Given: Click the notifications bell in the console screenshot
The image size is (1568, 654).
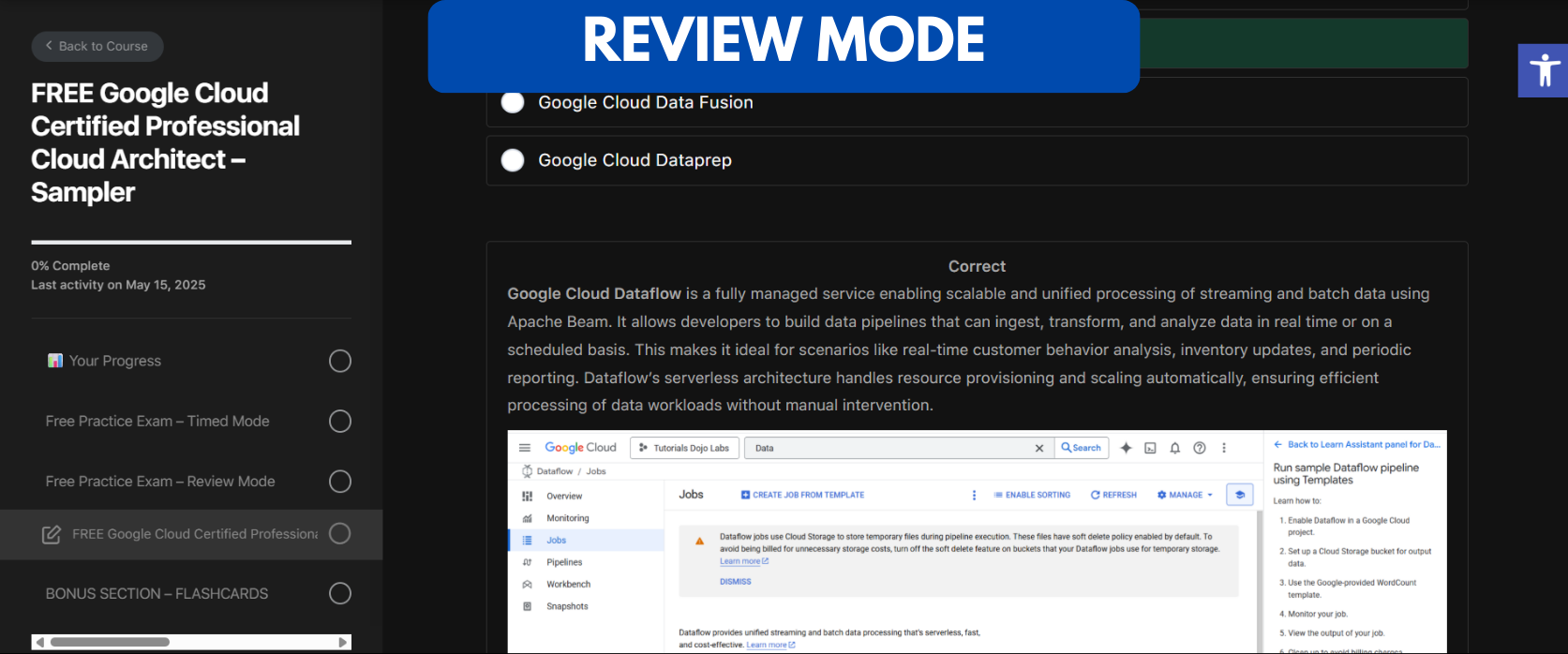Looking at the screenshot, I should (x=1174, y=448).
